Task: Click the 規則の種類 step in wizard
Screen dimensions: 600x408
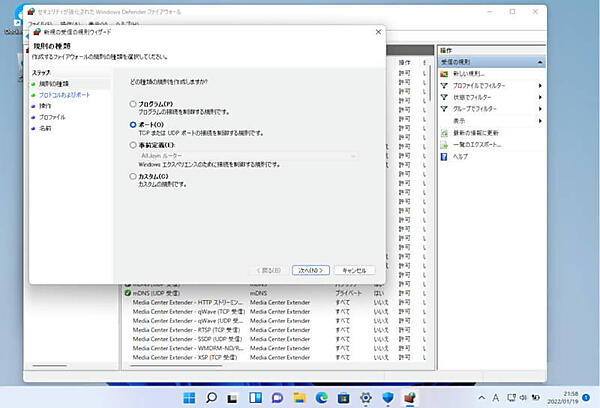Action: click(x=54, y=84)
